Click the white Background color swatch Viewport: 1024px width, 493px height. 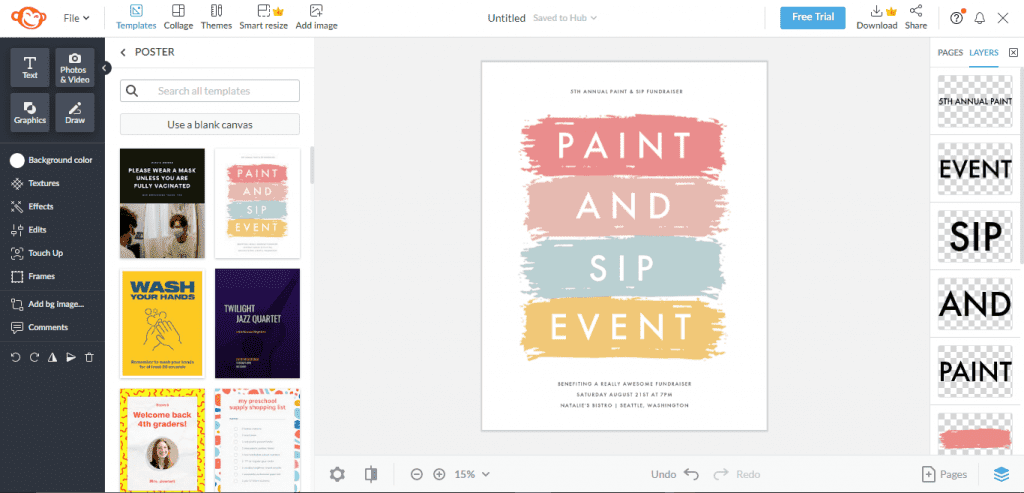(17, 160)
